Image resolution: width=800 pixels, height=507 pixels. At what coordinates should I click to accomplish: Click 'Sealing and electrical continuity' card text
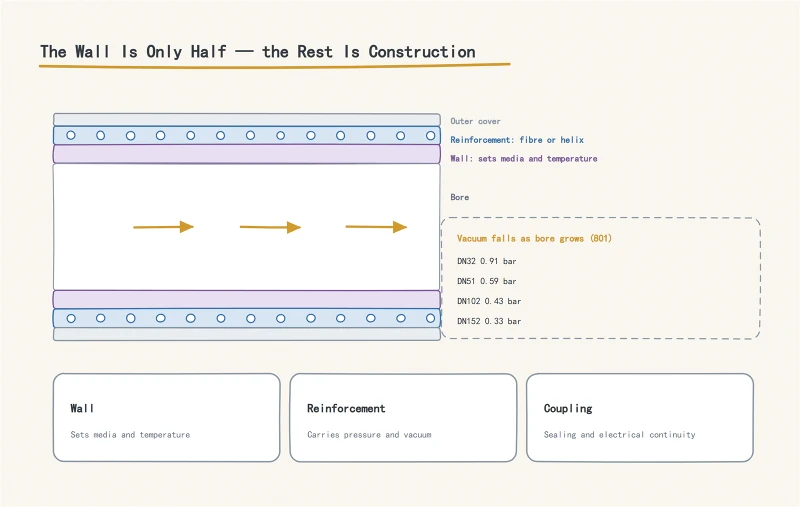pyautogui.click(x=619, y=435)
